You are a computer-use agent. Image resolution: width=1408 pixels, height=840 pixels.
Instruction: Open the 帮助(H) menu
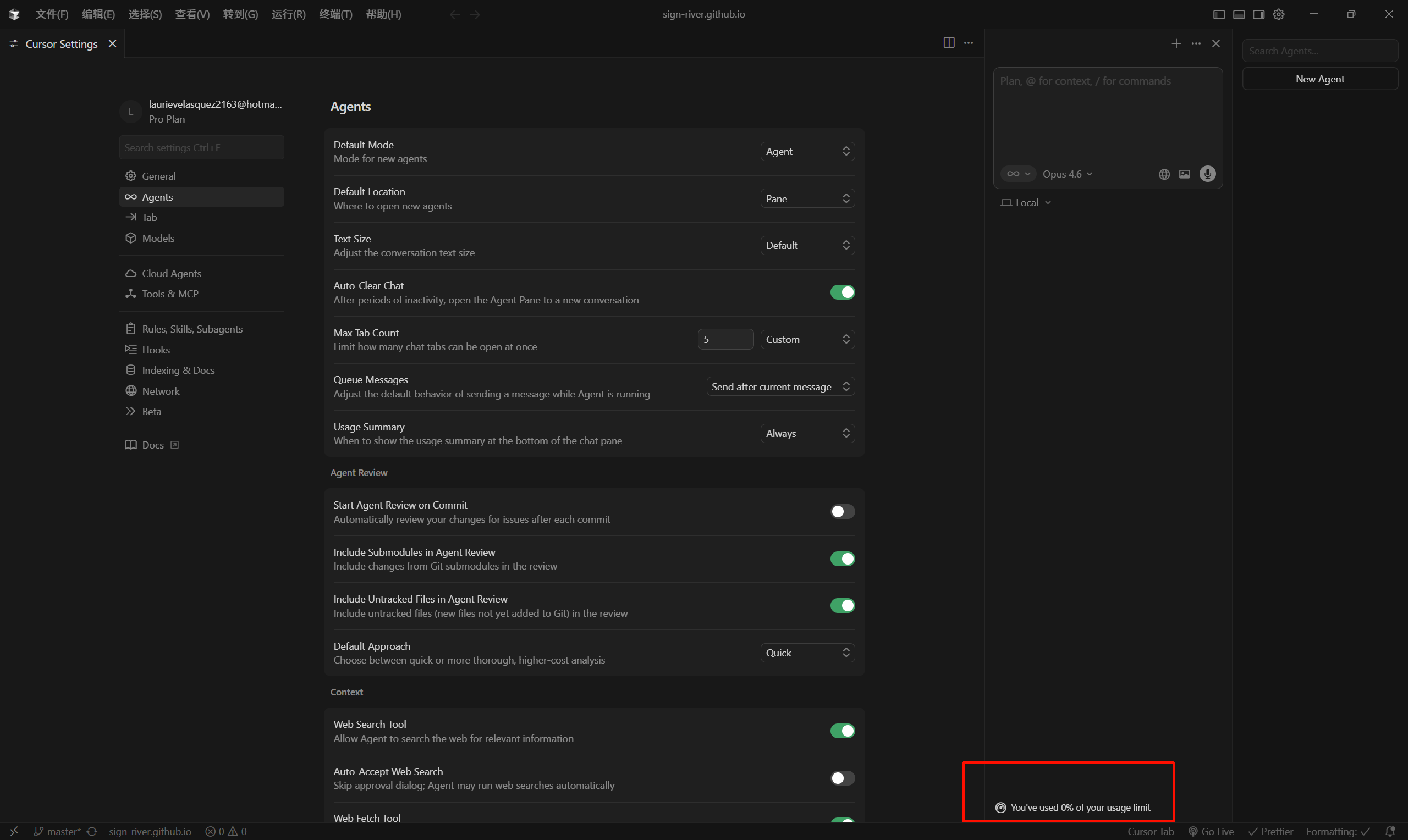(x=384, y=14)
